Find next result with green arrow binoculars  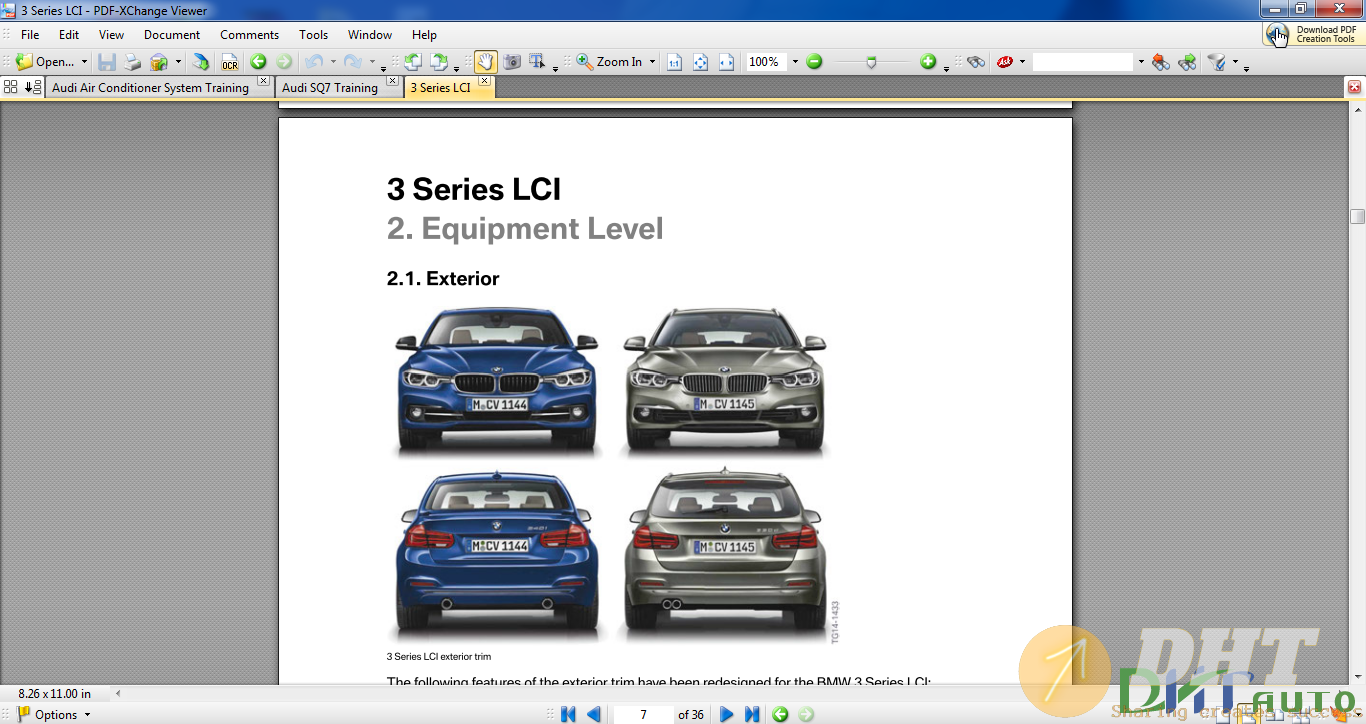point(1187,62)
